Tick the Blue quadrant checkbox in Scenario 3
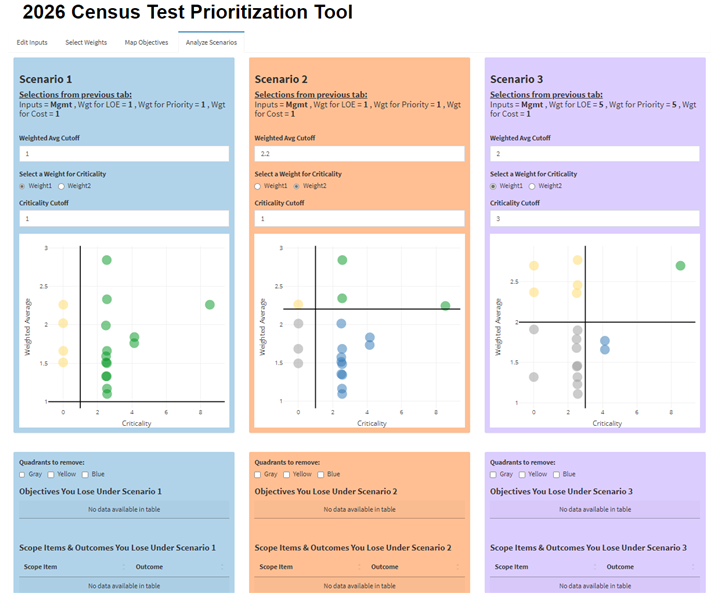The image size is (720, 593). click(558, 474)
